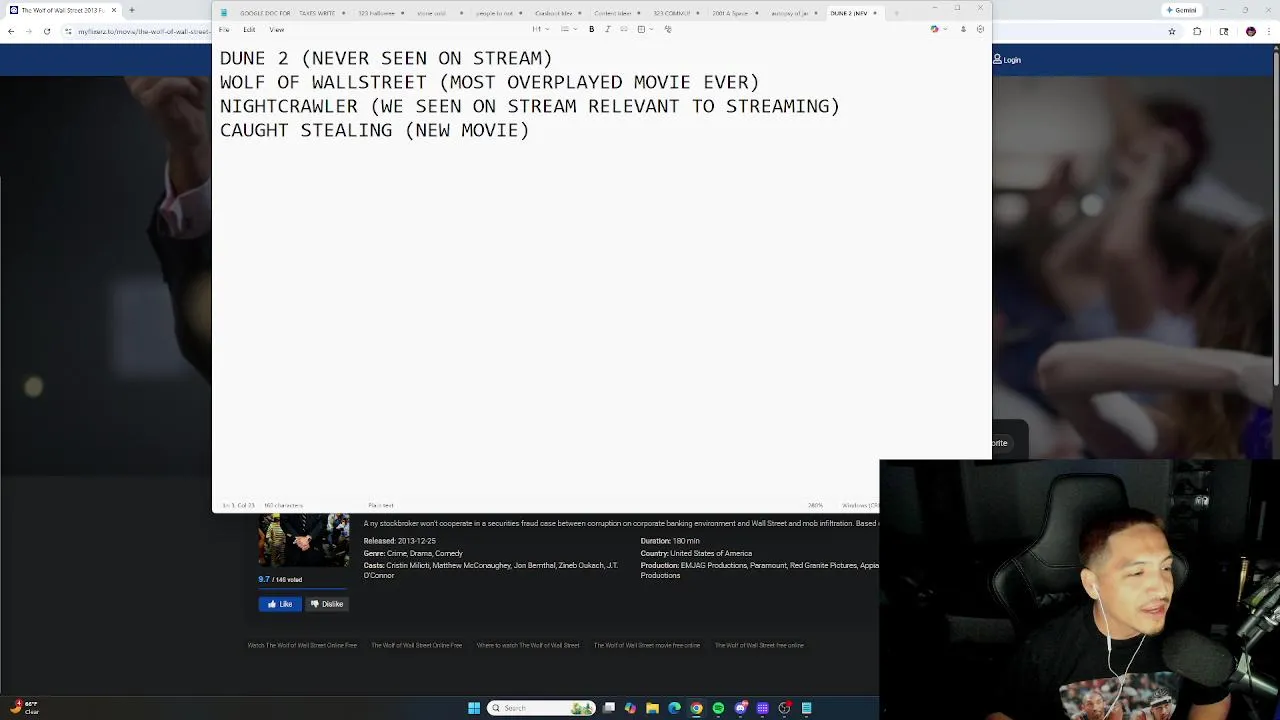Close the 'Wolf of Wall Street' Chrome tab
Screen dimensions: 1280x720
tap(113, 10)
